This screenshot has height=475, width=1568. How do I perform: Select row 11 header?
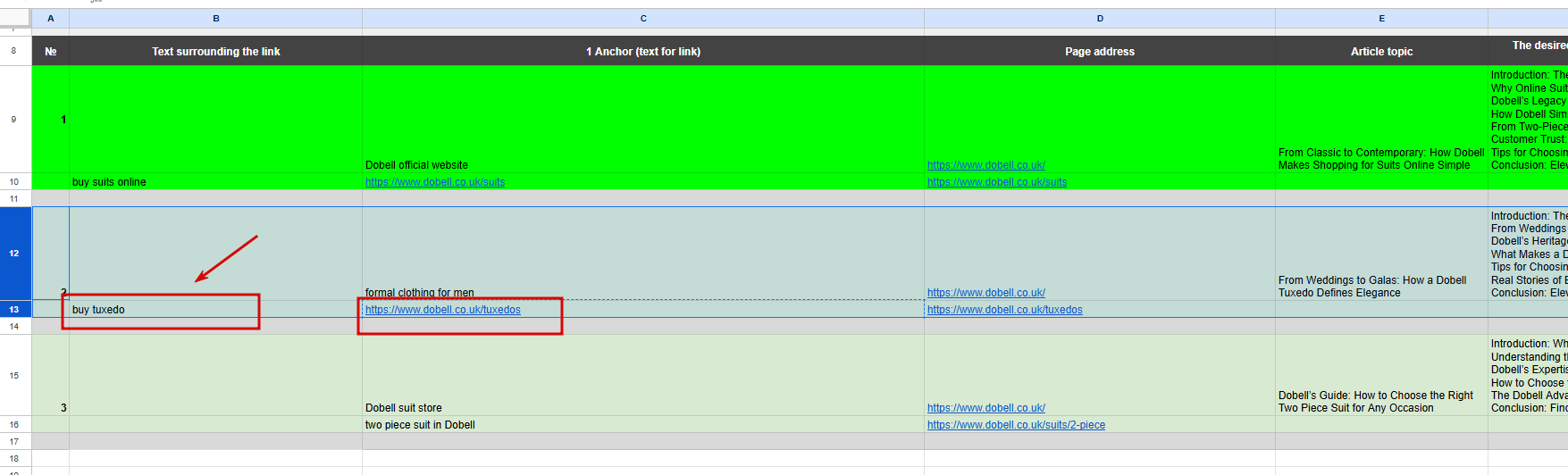(x=14, y=198)
